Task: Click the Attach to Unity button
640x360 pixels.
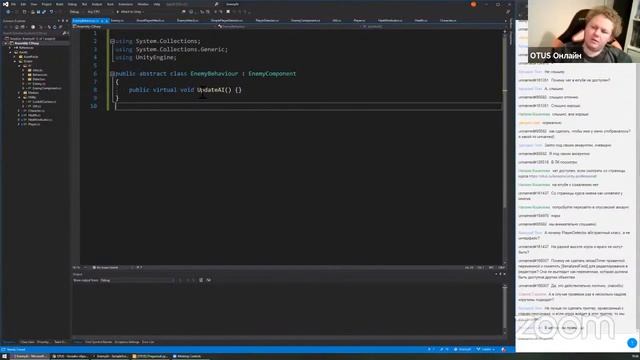Action: click(x=130, y=12)
